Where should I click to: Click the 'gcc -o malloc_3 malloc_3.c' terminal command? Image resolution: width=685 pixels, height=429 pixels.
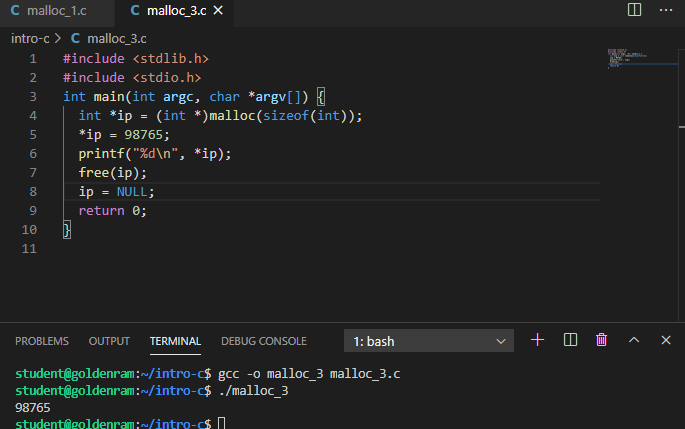[309, 374]
